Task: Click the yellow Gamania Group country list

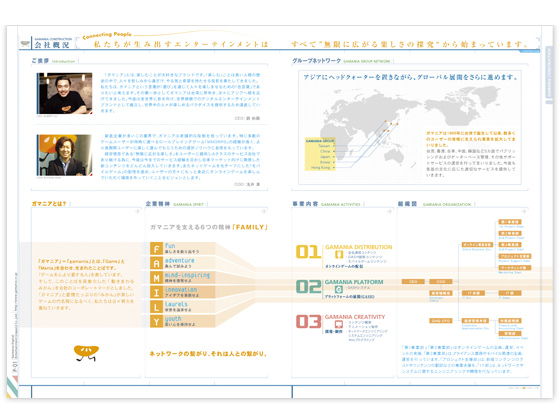Action: point(320,154)
